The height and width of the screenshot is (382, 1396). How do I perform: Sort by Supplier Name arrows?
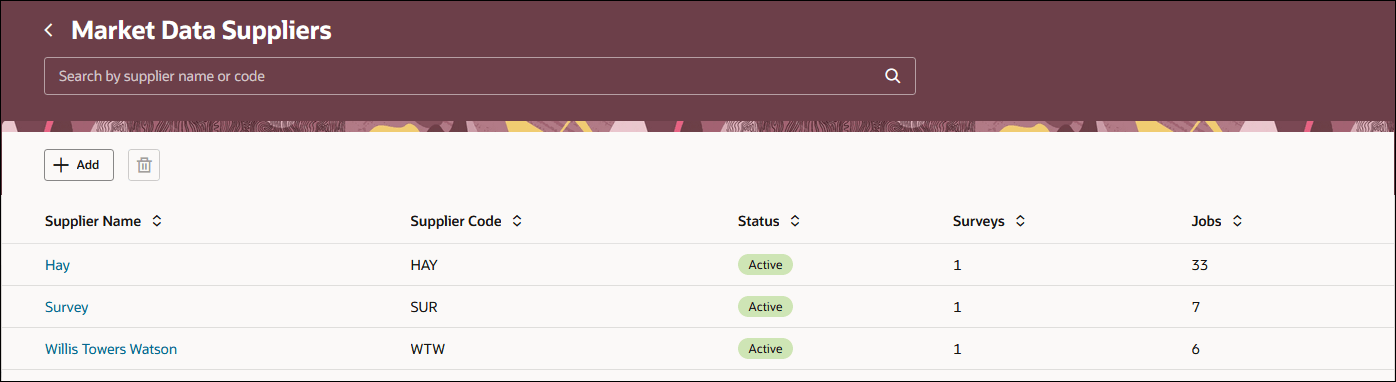pos(157,221)
